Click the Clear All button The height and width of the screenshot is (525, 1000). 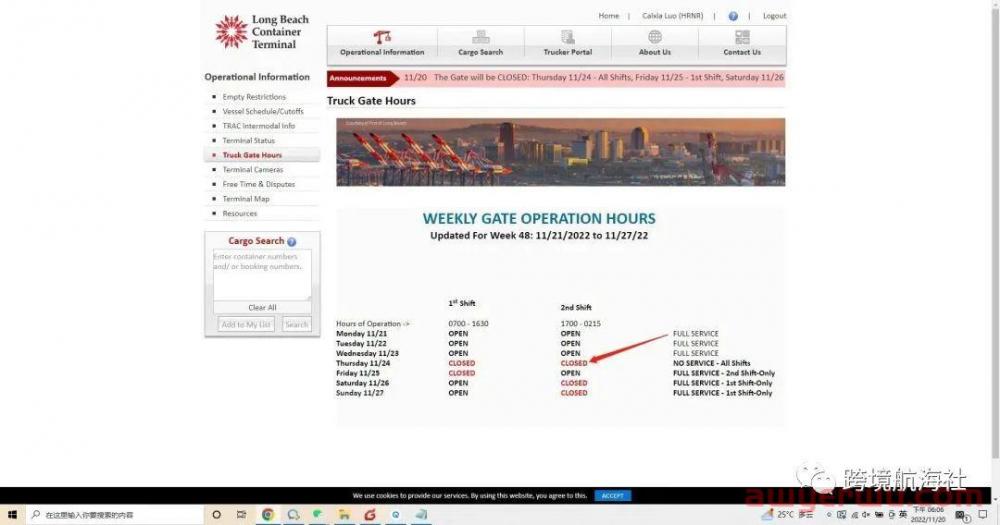tap(262, 307)
